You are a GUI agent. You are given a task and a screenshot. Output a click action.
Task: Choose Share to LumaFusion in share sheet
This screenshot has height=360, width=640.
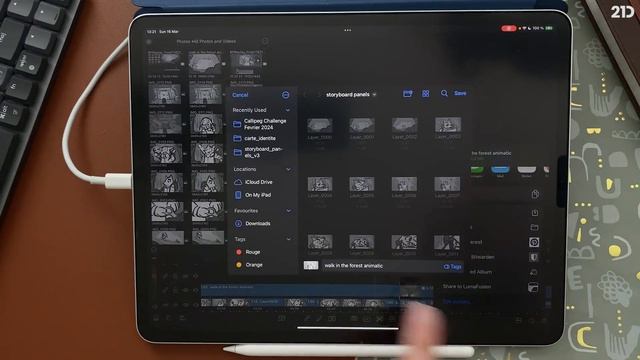click(x=467, y=287)
